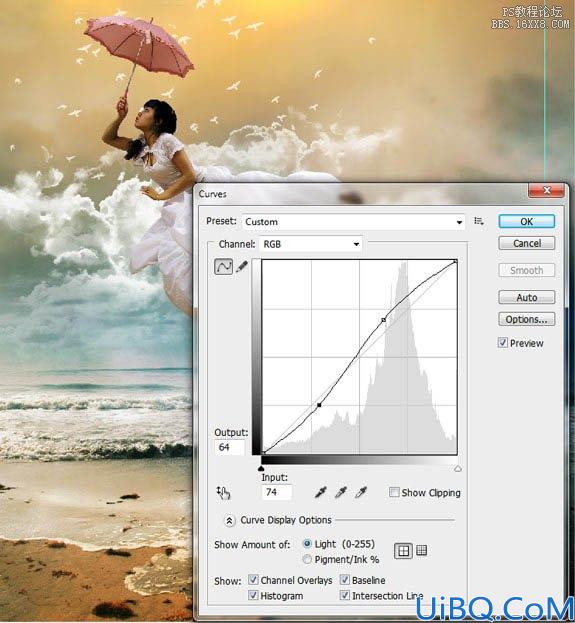This screenshot has width=575, height=623.
Task: Select the lower solid curve point
Action: 319,405
